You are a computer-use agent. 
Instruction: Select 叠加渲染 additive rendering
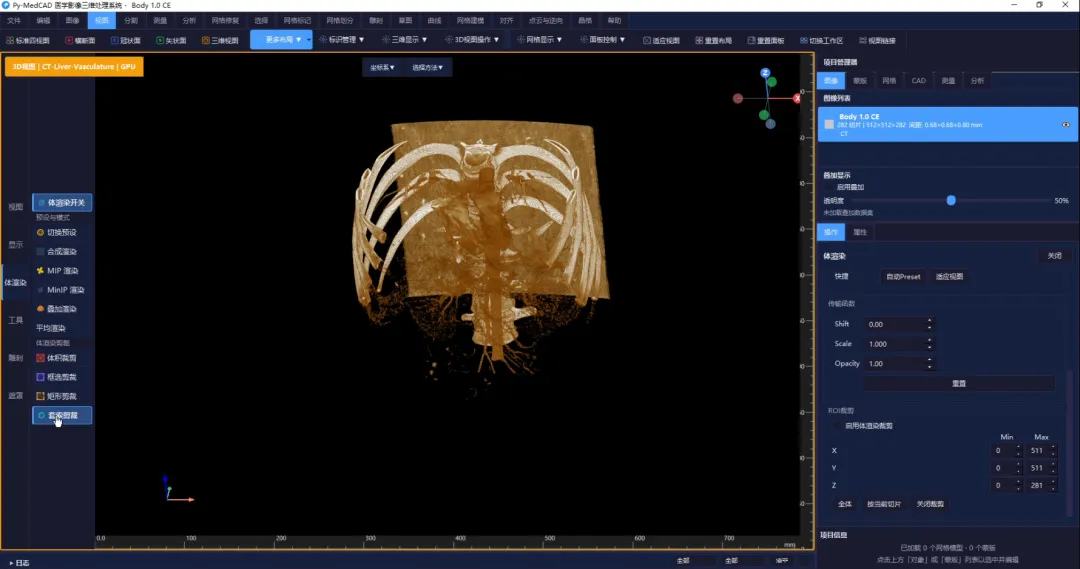62,309
